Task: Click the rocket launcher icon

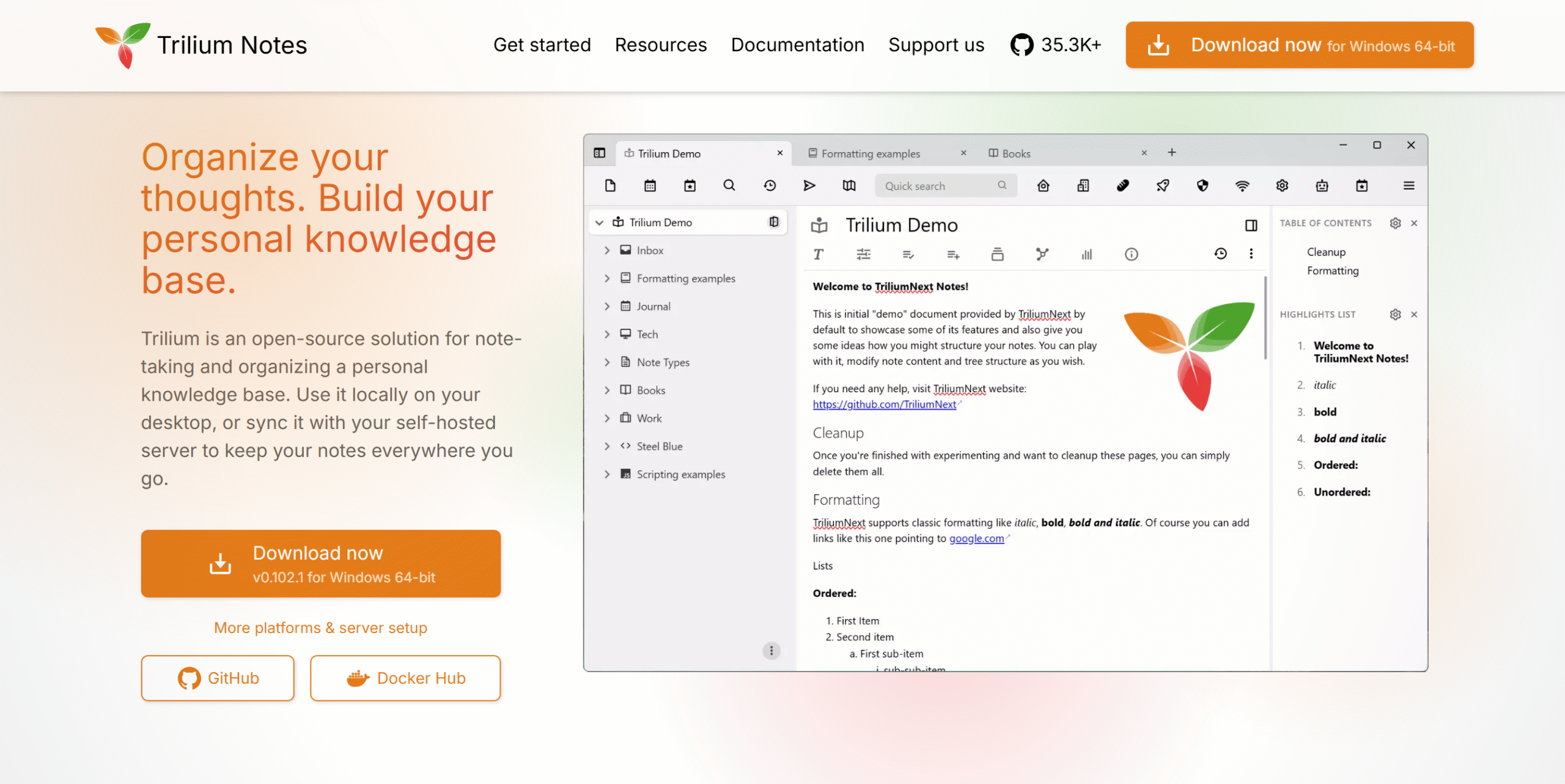Action: point(1163,186)
